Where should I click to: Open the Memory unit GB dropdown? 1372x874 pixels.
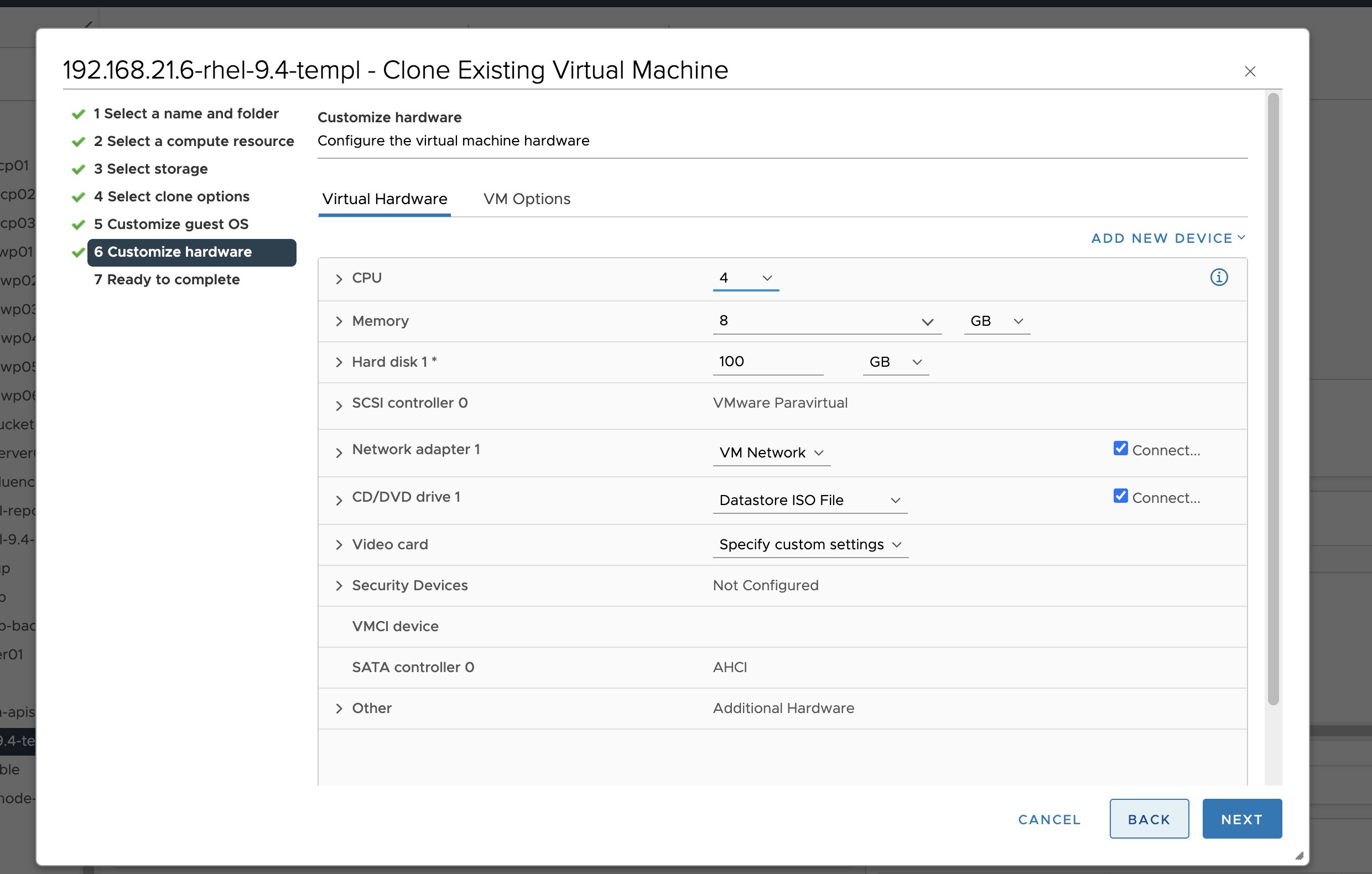point(996,321)
